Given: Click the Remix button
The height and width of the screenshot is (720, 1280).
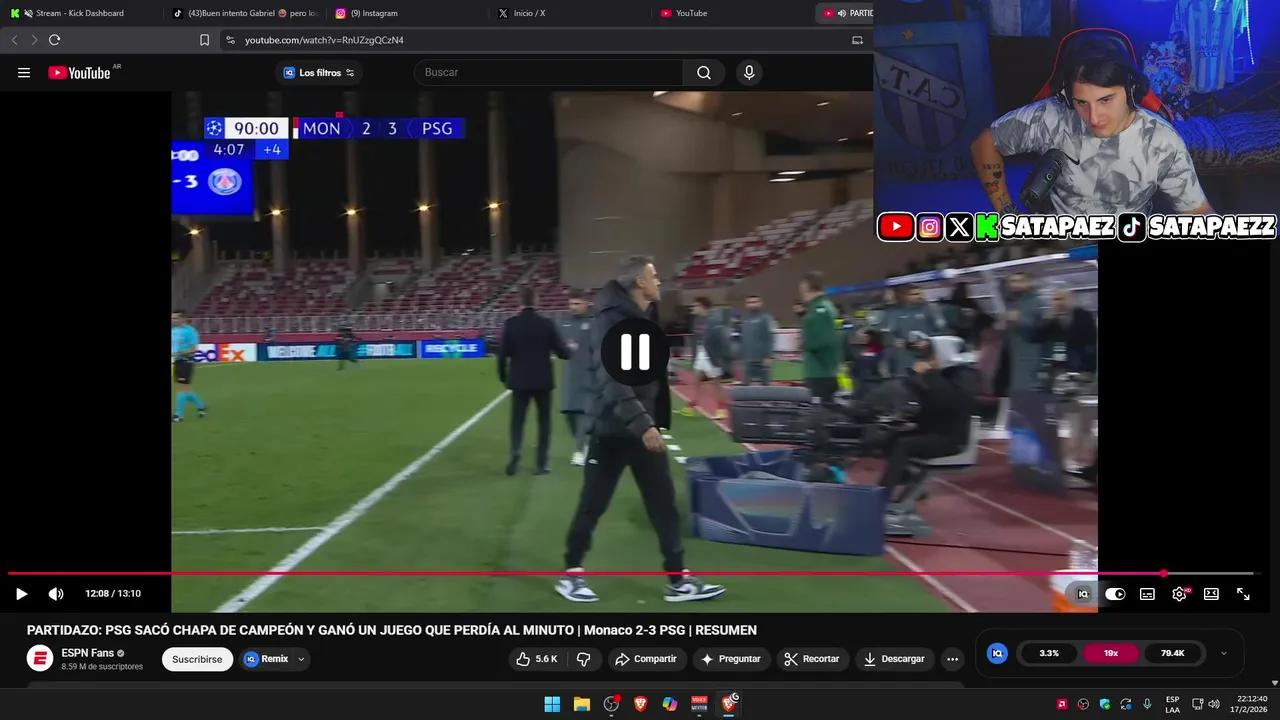Looking at the screenshot, I should [266, 659].
